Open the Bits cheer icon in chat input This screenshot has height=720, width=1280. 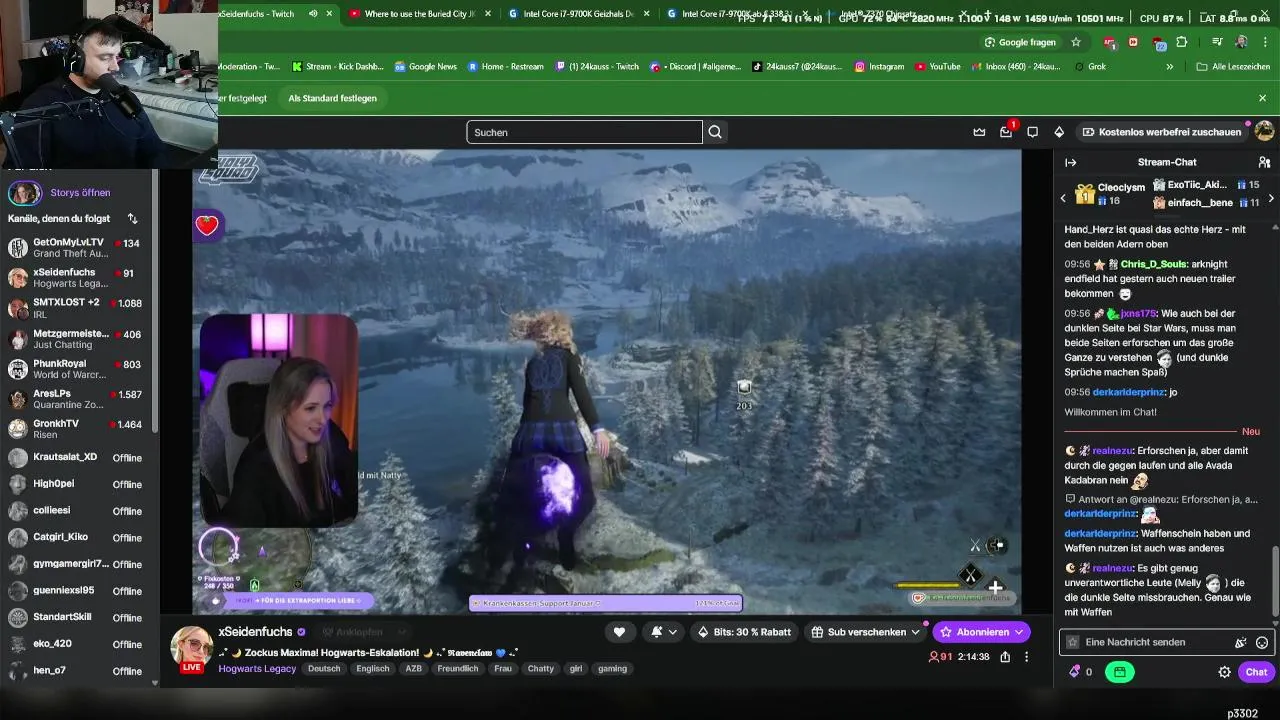[x=1241, y=642]
